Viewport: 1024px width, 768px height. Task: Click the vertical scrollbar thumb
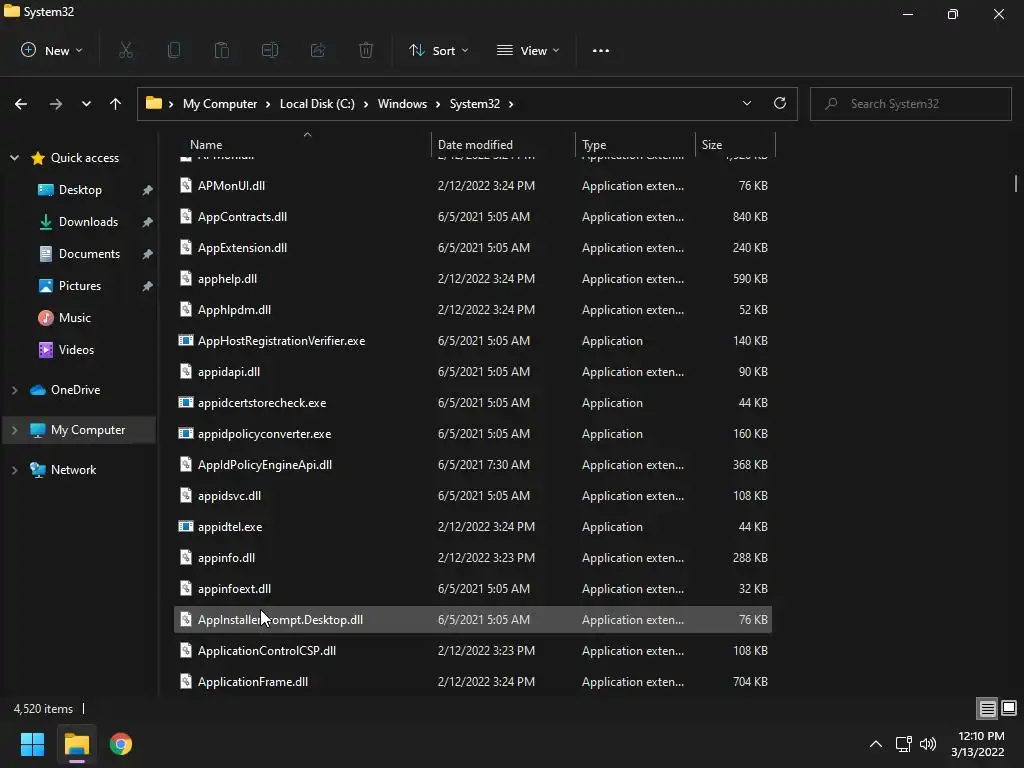tap(1016, 184)
